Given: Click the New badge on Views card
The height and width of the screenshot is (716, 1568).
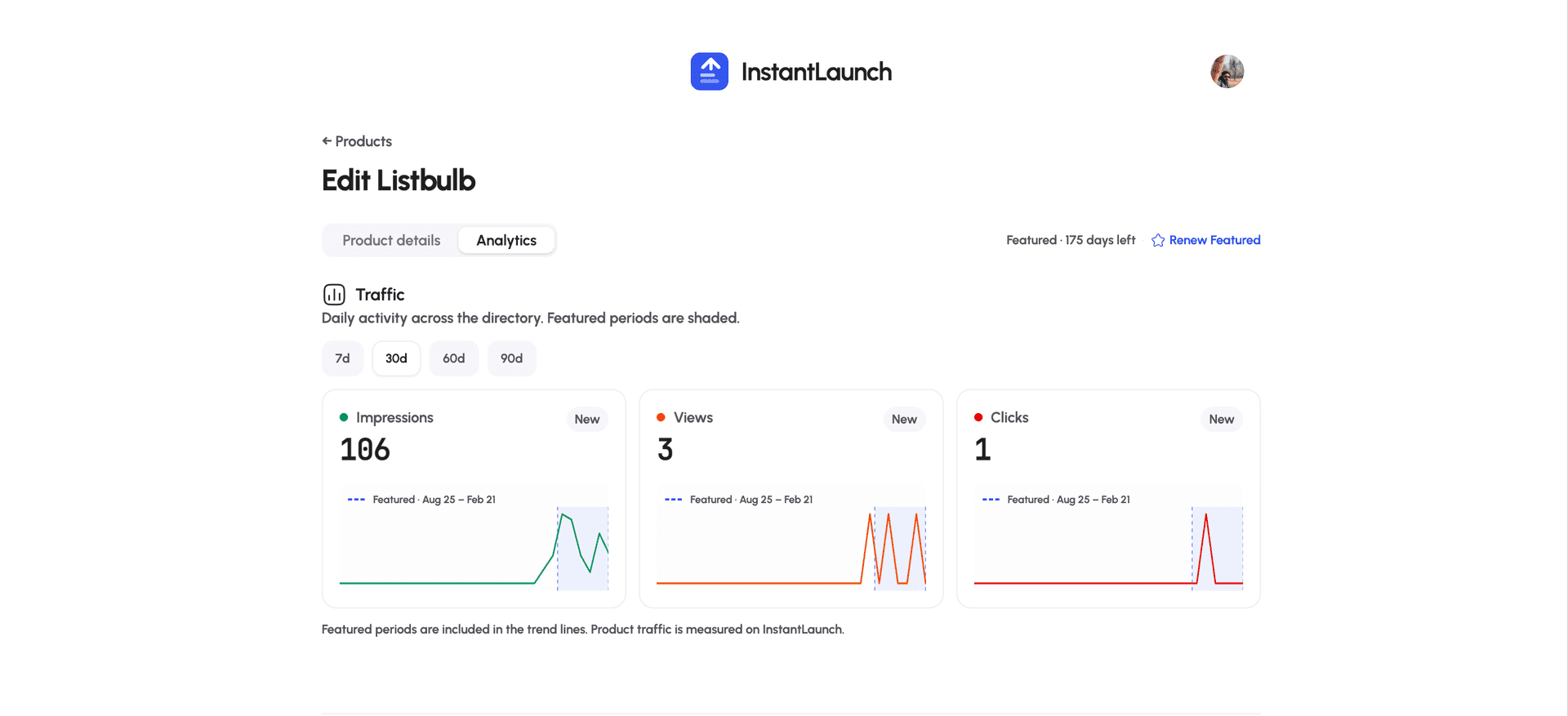Looking at the screenshot, I should coord(904,419).
